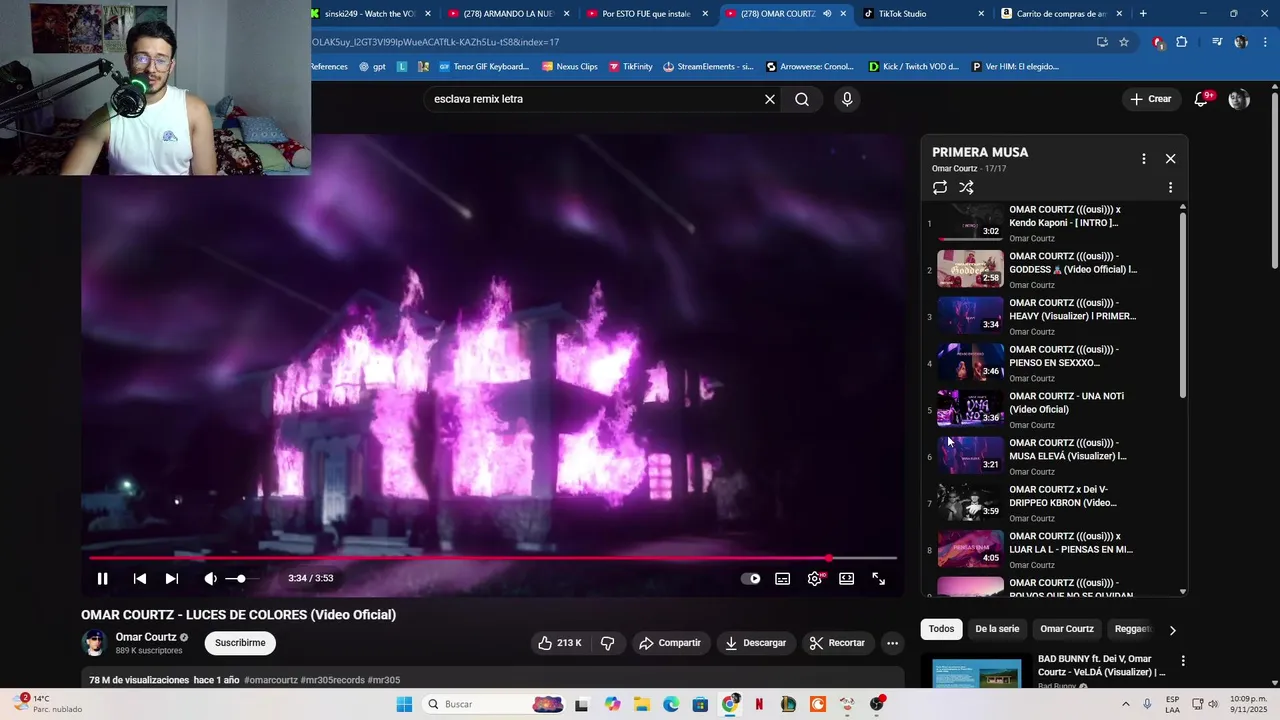Play GODDESS (Video Official) from playlist
1280x720 pixels.
(1050, 270)
